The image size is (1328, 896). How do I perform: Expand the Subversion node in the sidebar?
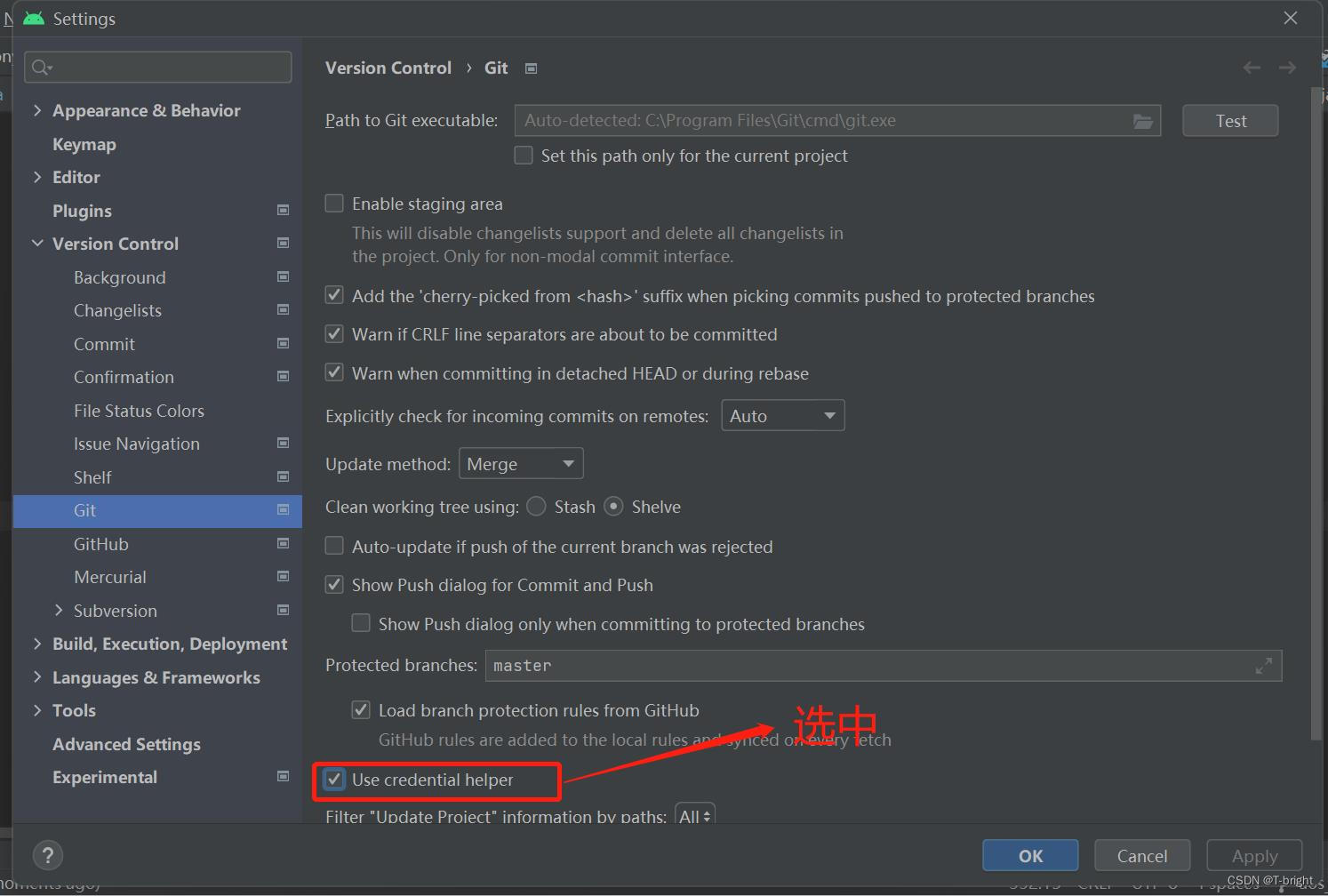click(x=59, y=611)
